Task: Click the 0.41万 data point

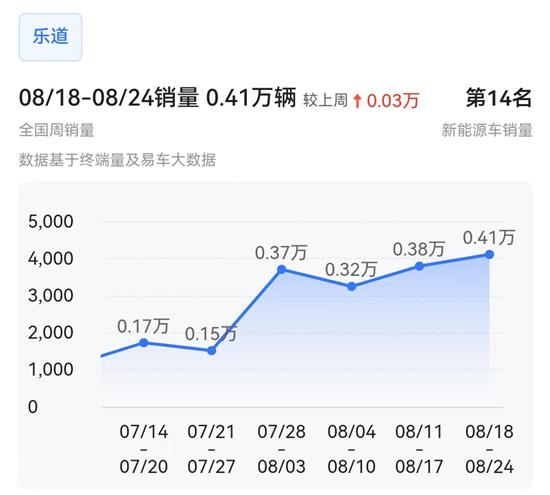Action: 489,255
